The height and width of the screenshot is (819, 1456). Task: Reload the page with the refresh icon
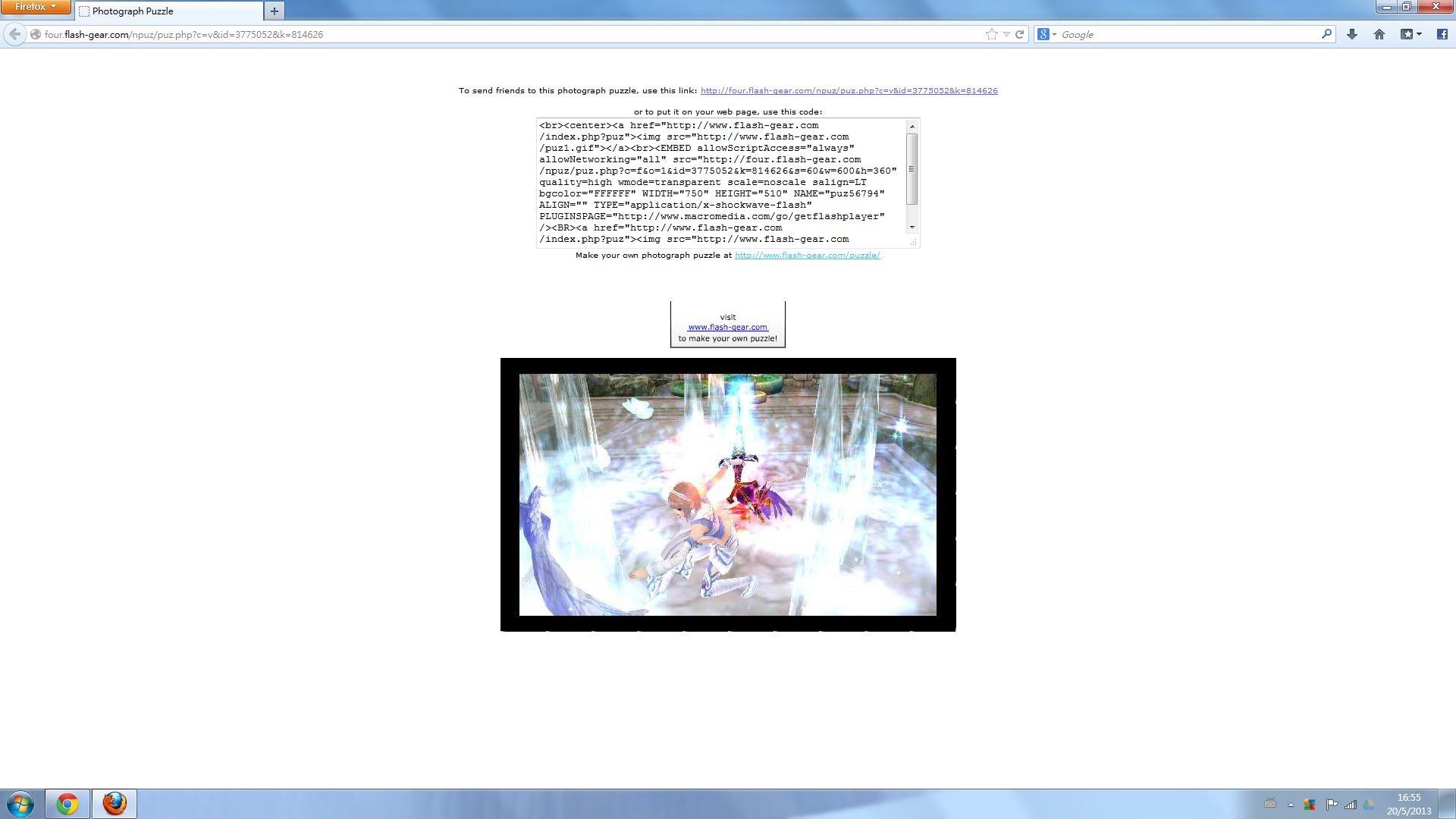point(1020,34)
